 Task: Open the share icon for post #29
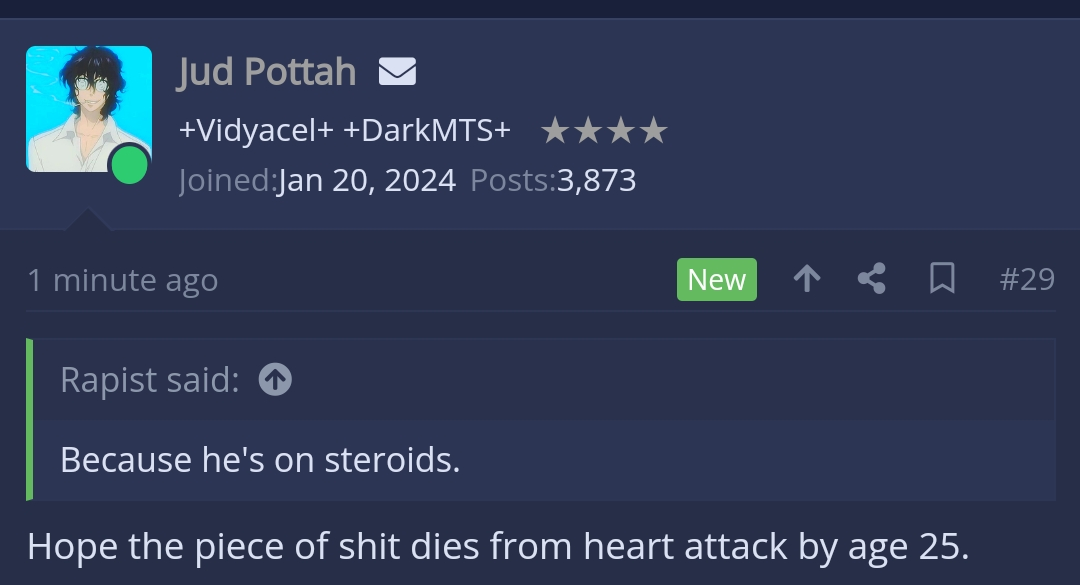872,279
